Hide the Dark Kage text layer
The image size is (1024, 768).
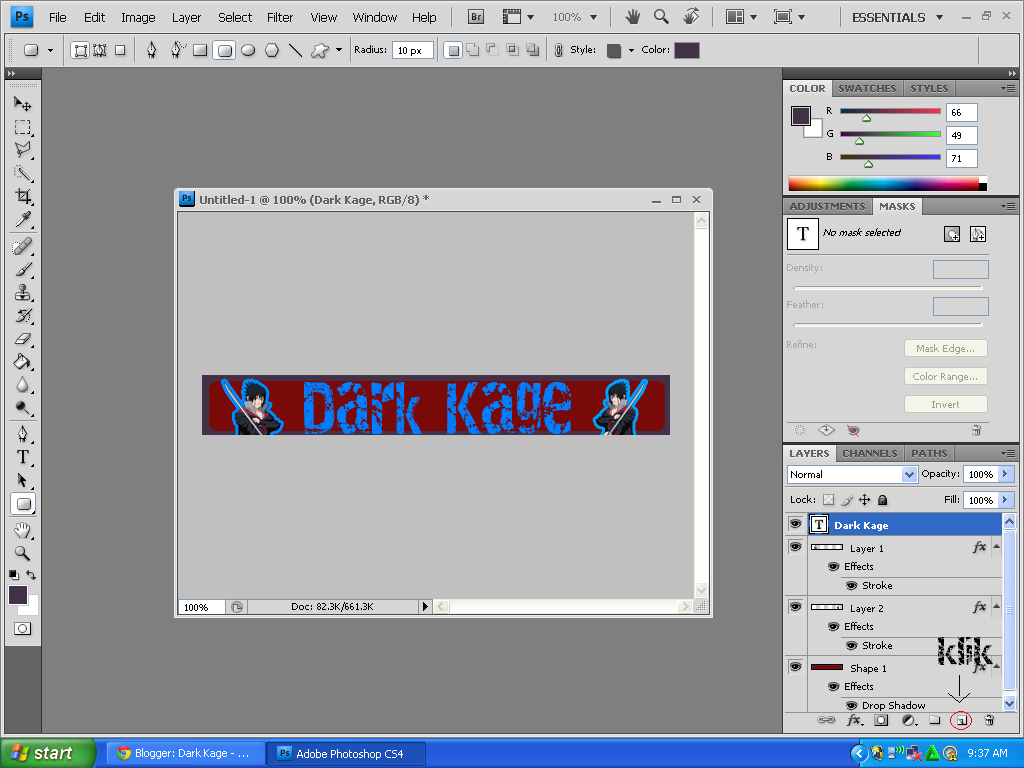click(x=795, y=524)
